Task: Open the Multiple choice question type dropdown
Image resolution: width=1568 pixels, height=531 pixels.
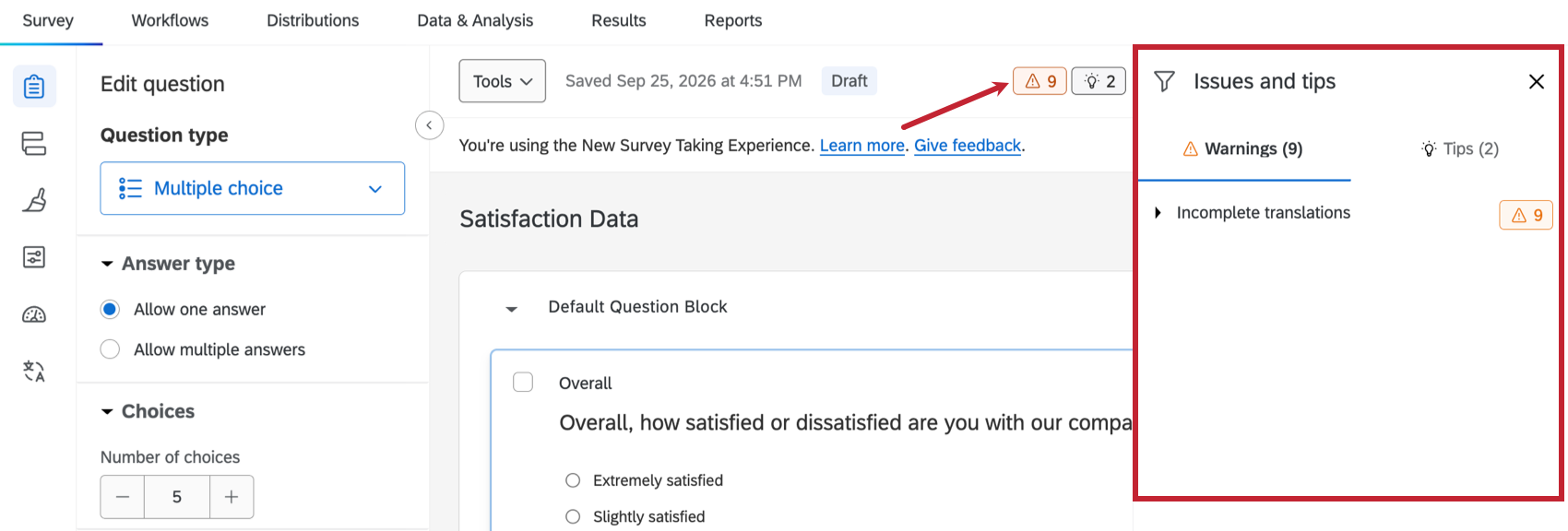Action: click(x=253, y=188)
